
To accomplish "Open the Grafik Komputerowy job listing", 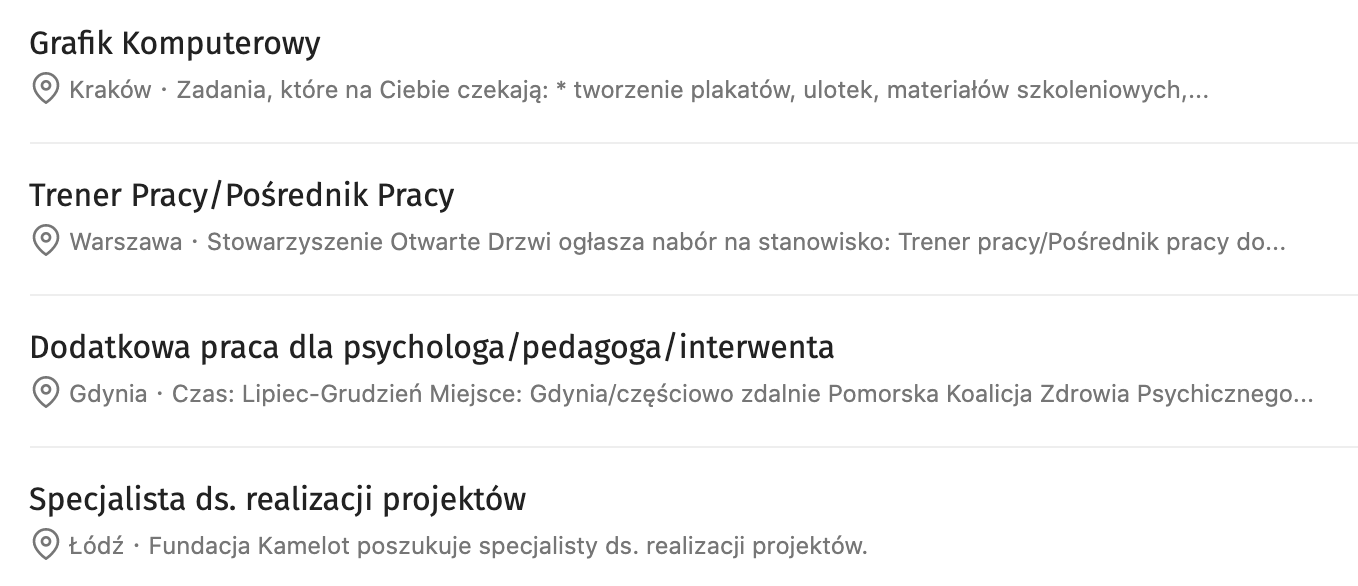I will 175,44.
